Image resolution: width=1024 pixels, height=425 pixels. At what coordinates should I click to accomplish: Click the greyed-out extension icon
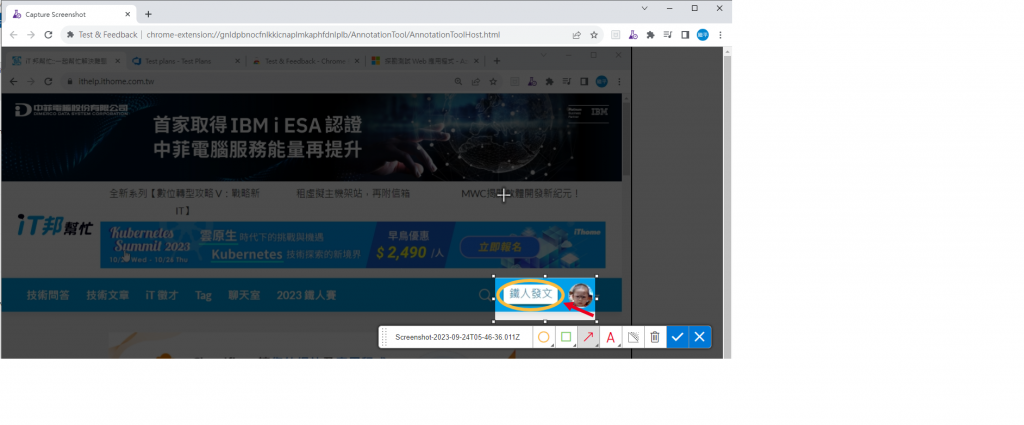(615, 35)
